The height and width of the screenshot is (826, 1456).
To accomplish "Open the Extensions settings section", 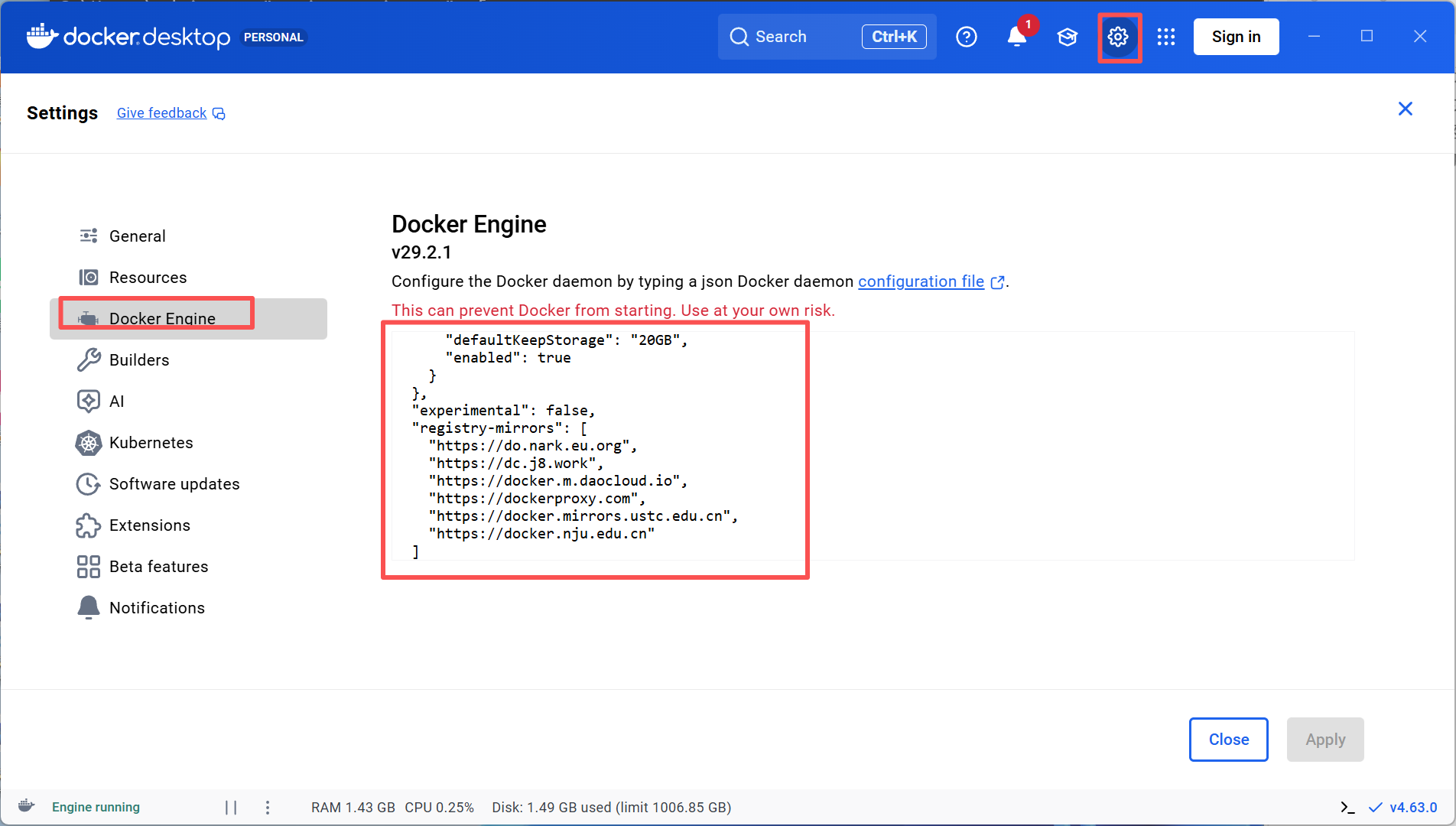I will click(x=188, y=525).
